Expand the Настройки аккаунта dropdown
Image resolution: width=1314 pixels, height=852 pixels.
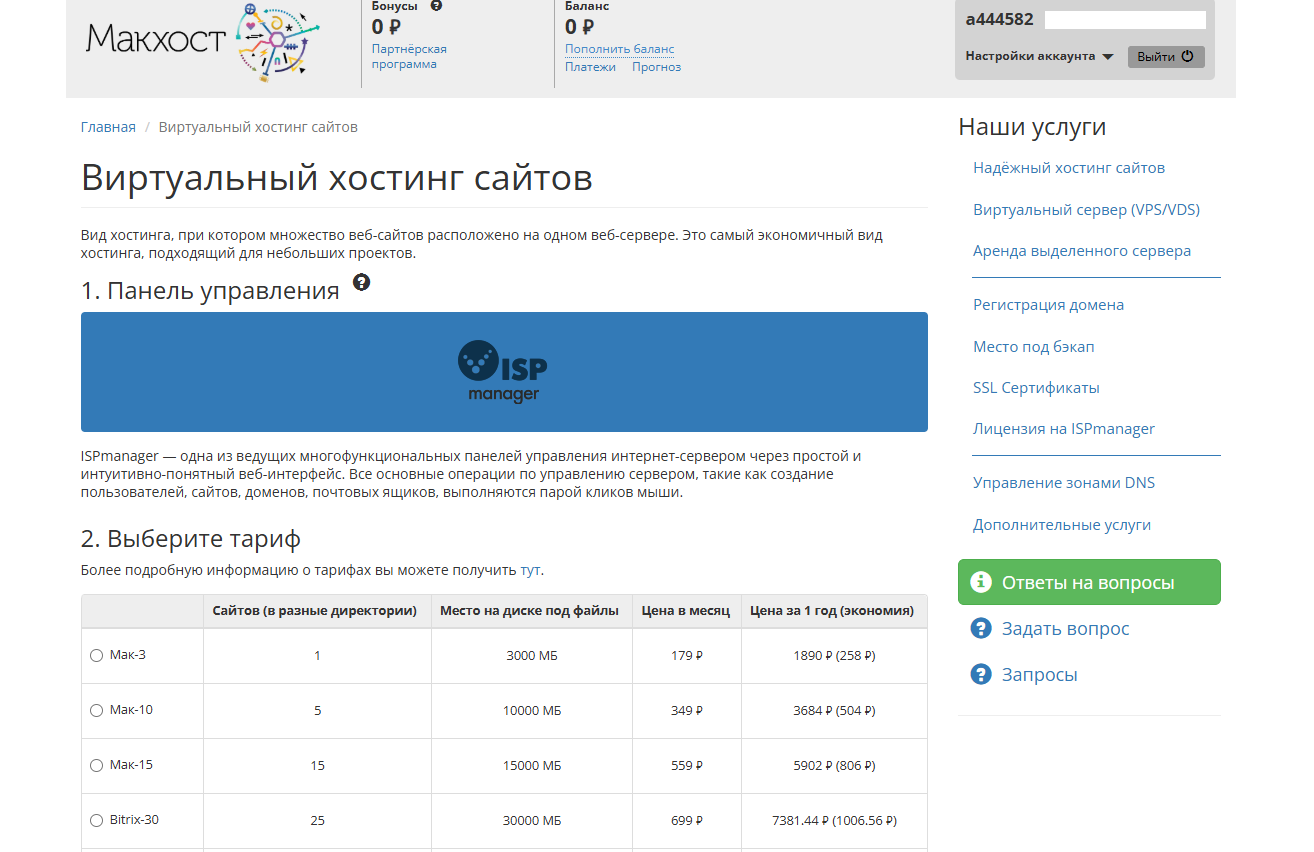(x=1039, y=57)
